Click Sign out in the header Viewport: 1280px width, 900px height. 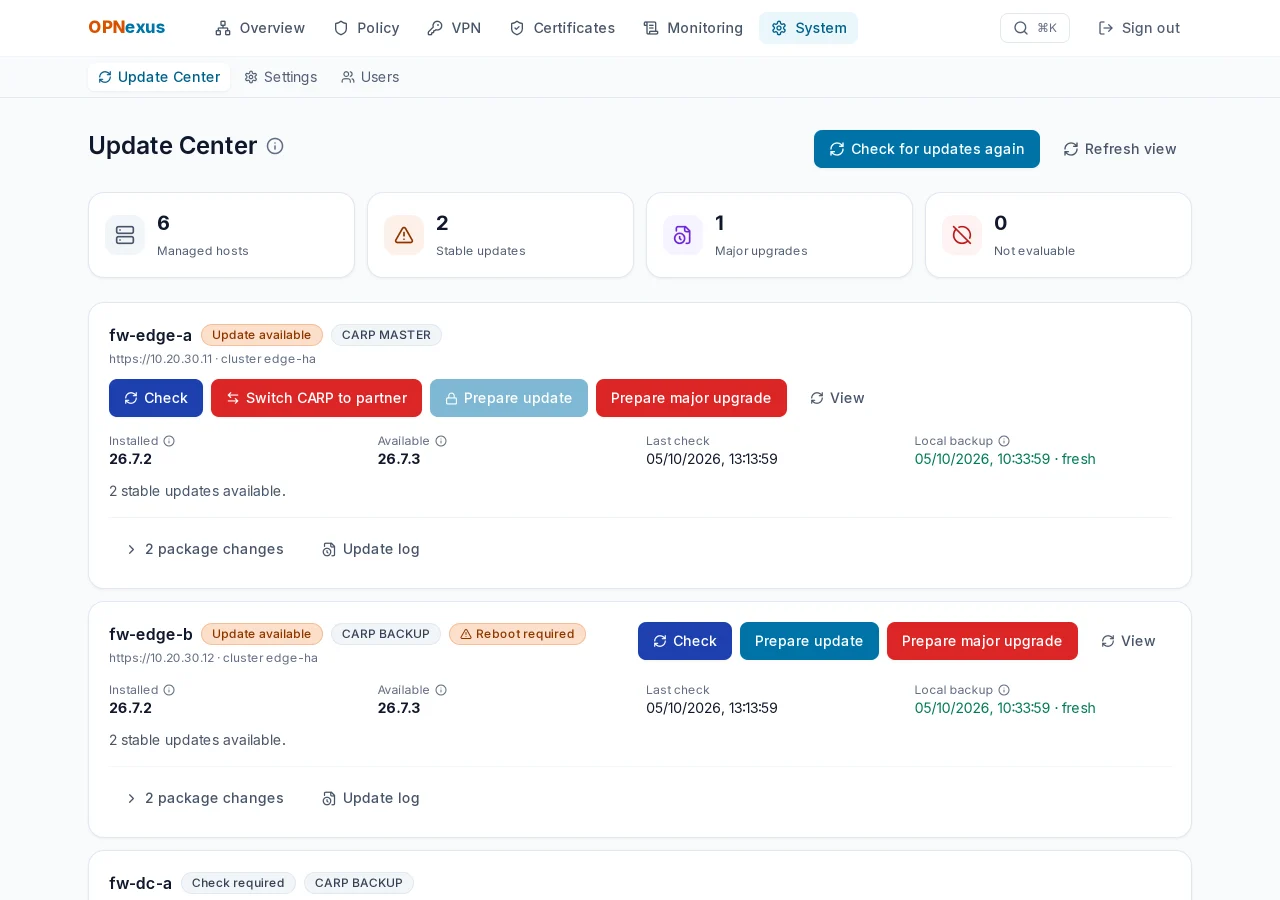(x=1139, y=28)
